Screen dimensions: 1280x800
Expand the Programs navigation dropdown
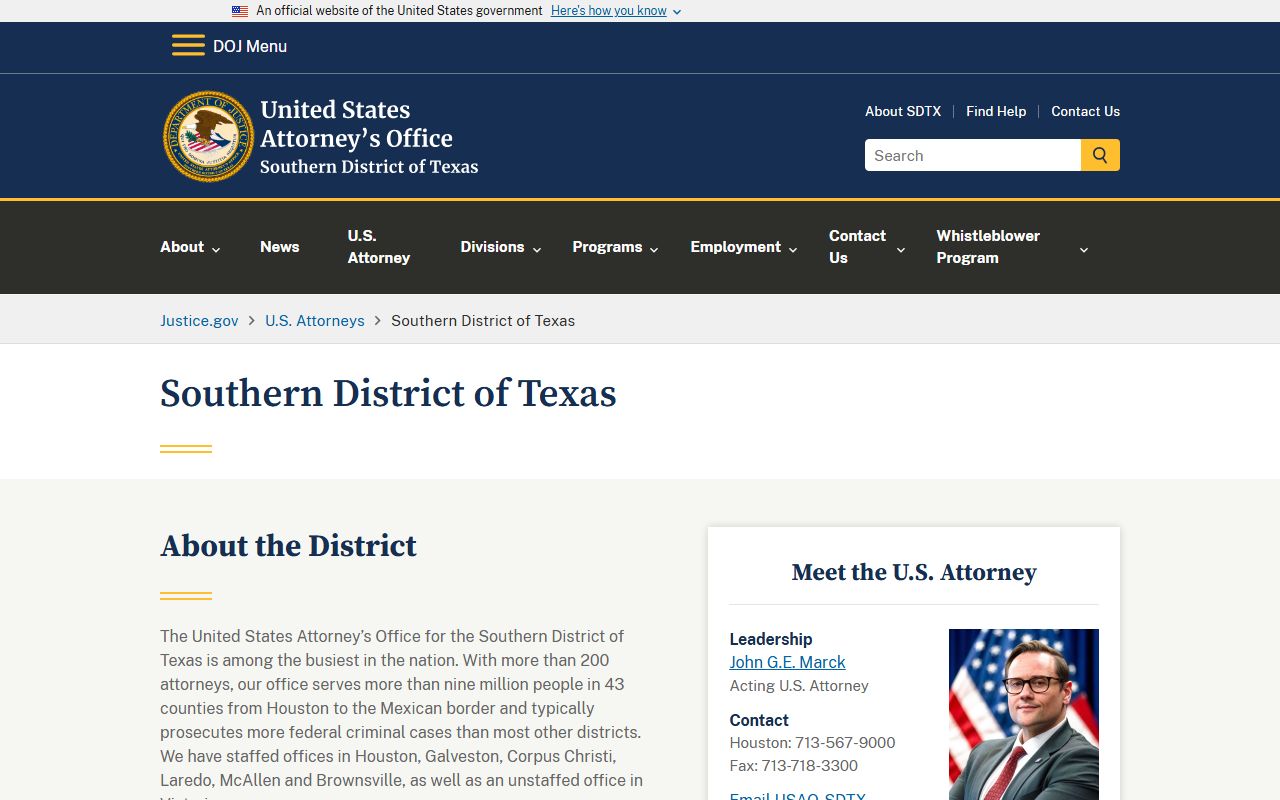click(616, 247)
